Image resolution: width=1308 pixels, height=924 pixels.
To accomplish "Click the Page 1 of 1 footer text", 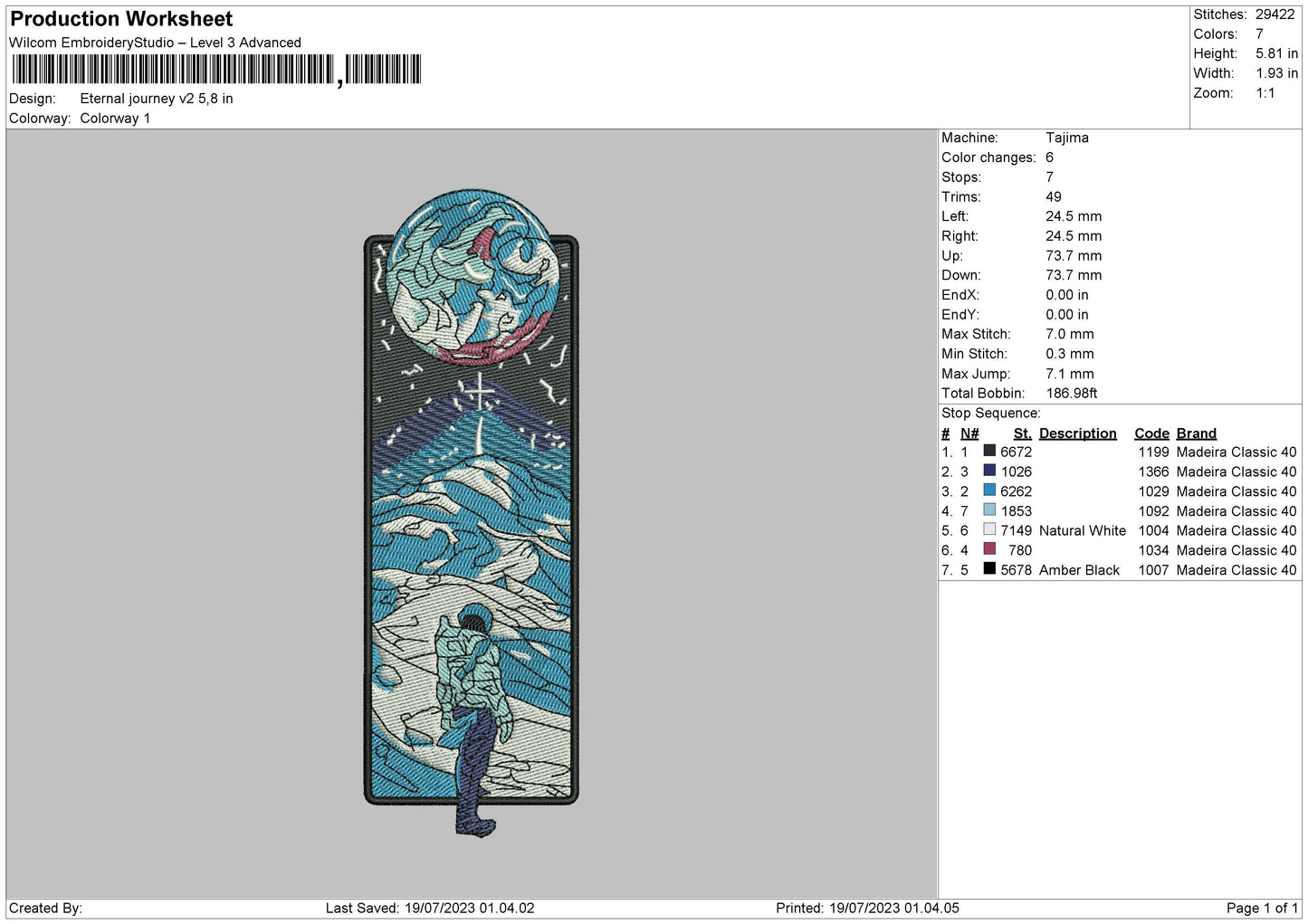I will [x=1262, y=908].
